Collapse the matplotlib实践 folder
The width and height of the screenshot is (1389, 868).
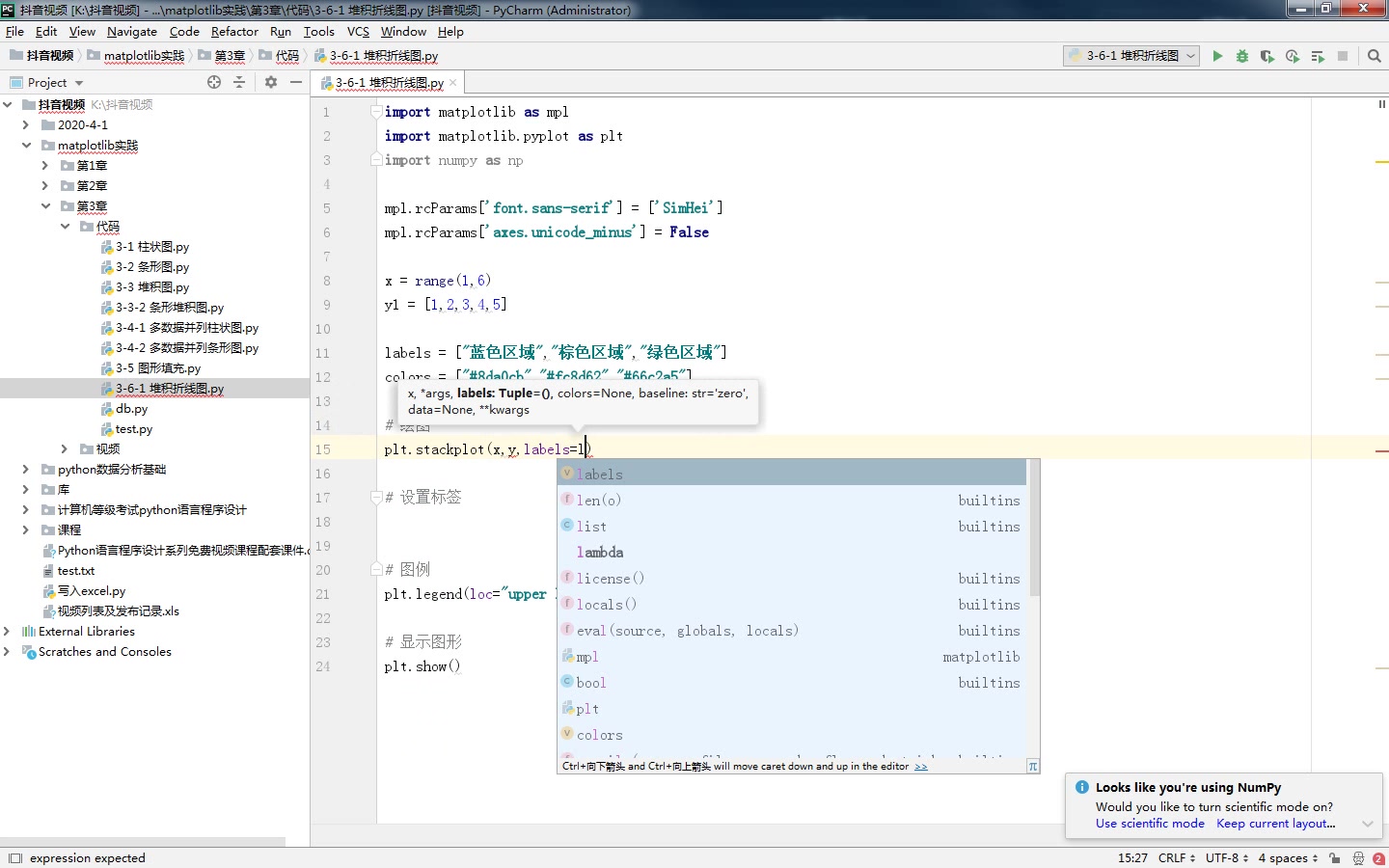coord(26,145)
